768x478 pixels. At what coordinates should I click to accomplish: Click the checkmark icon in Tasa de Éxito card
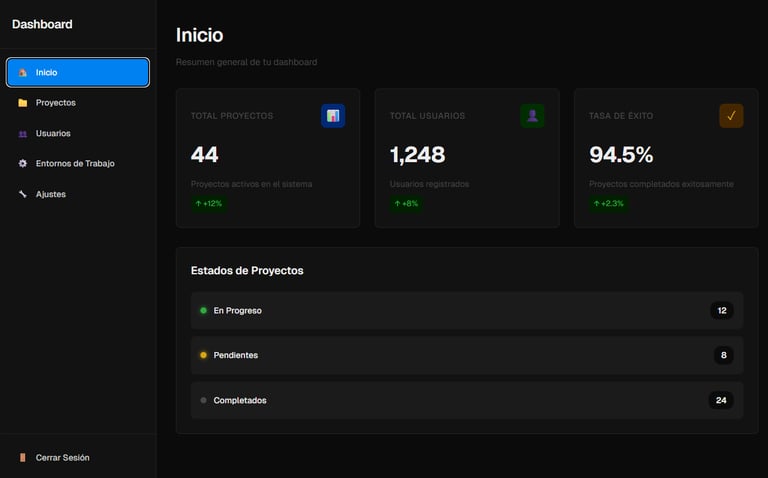(x=731, y=116)
